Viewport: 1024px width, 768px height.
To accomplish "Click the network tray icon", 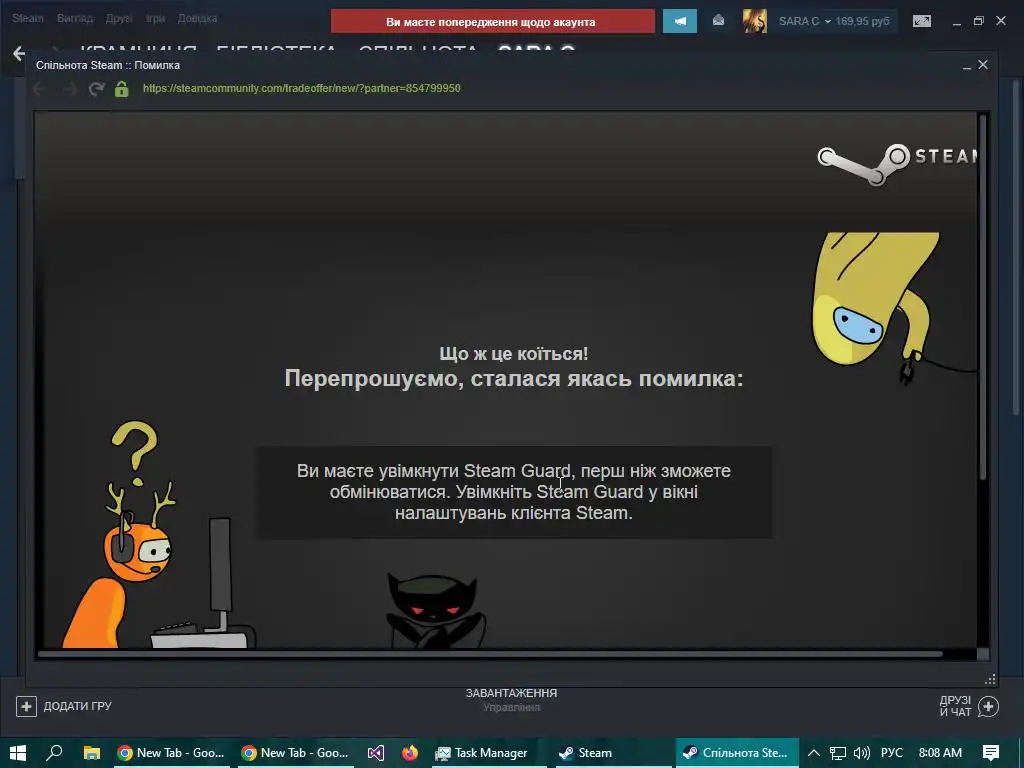I will [x=838, y=754].
